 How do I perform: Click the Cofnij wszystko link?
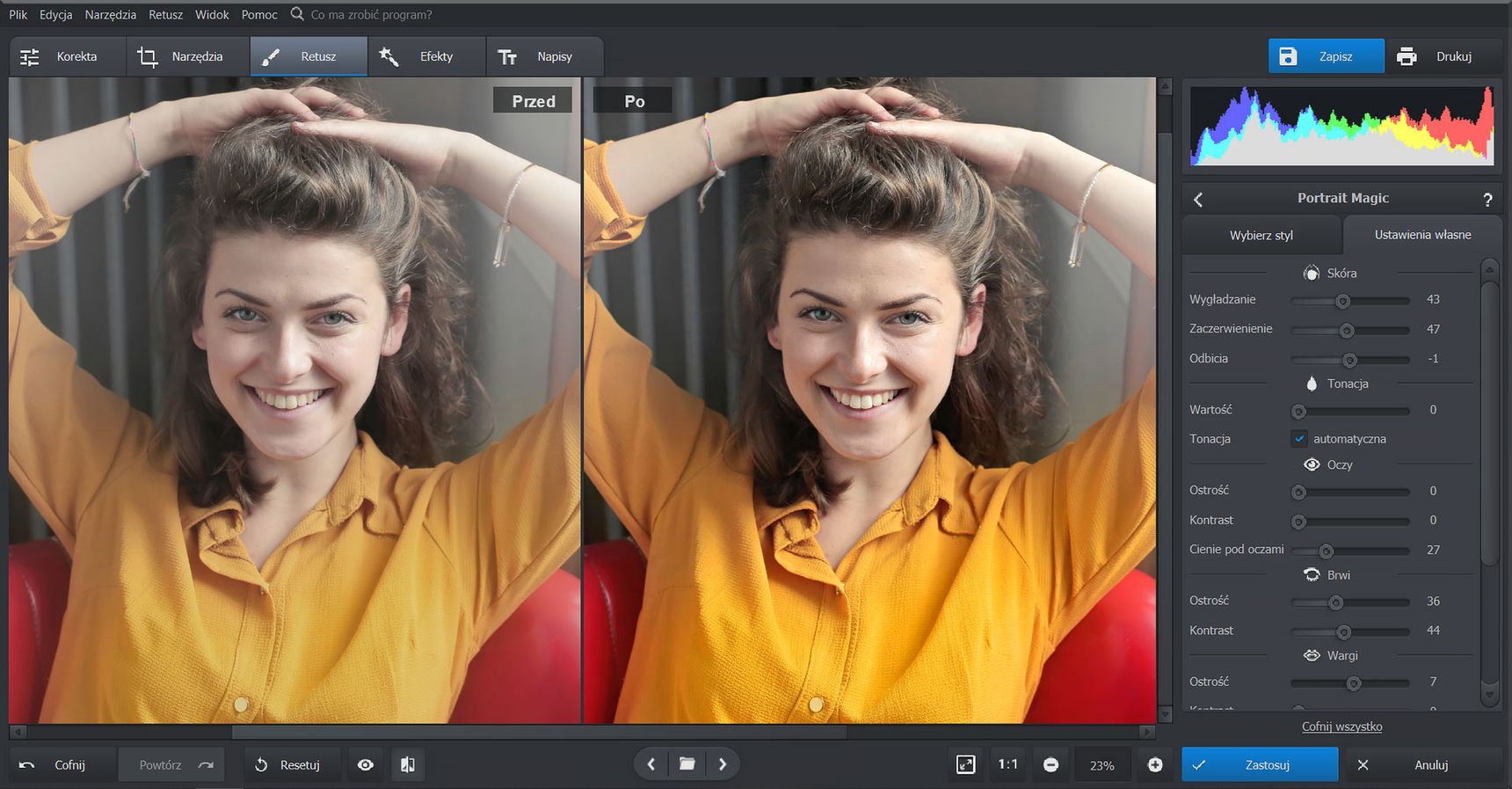[1341, 727]
